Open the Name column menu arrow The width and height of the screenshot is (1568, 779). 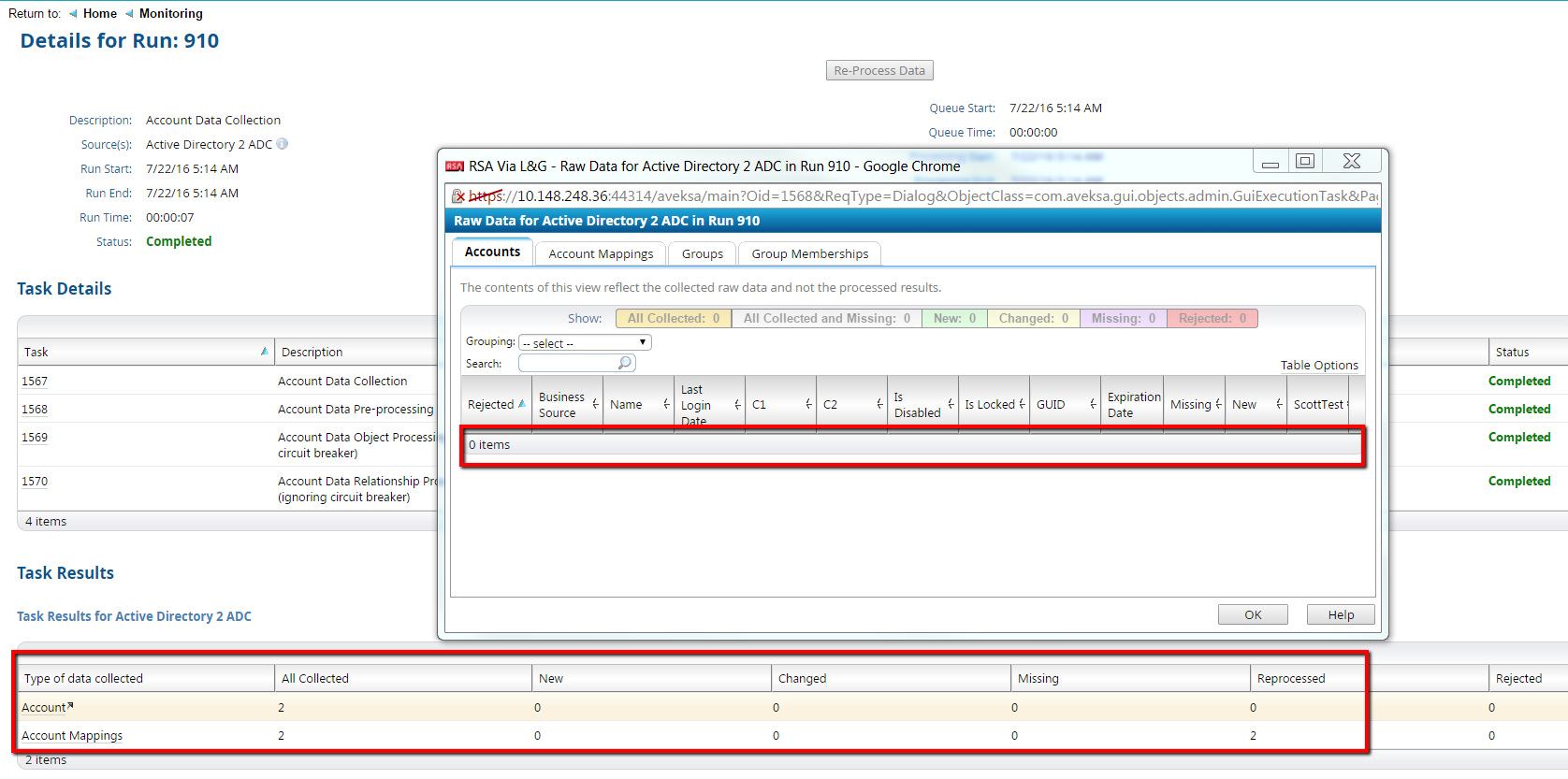point(666,404)
